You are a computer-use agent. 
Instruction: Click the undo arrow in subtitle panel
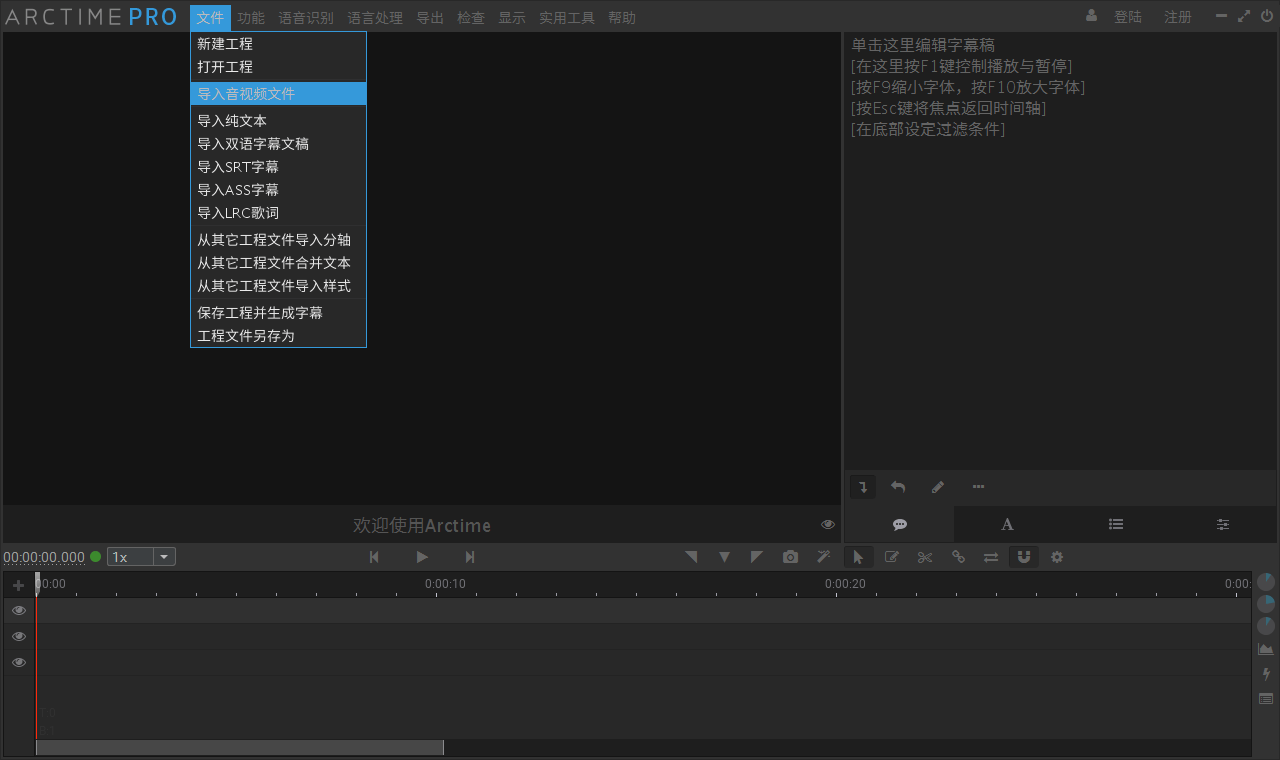898,487
